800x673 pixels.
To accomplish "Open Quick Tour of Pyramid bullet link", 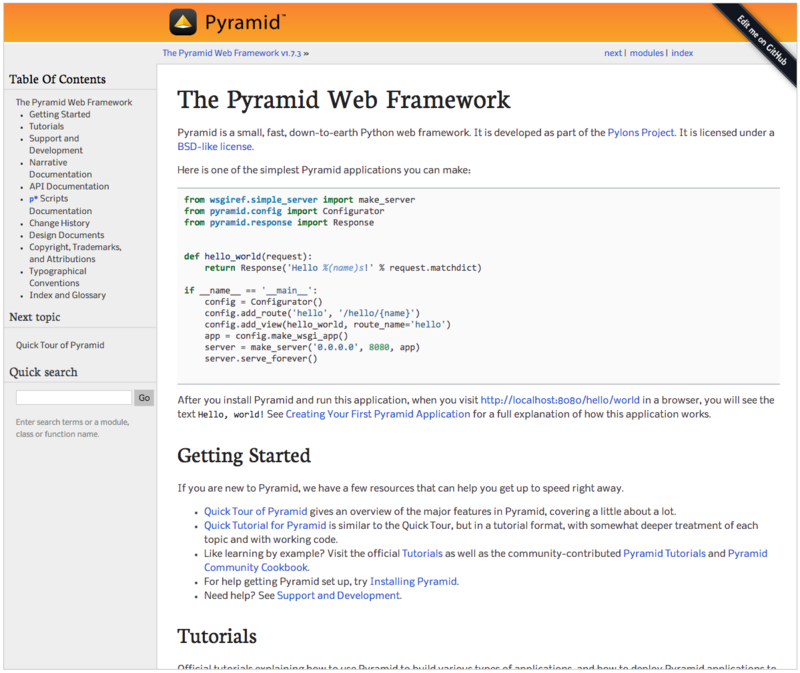I will click(x=256, y=511).
